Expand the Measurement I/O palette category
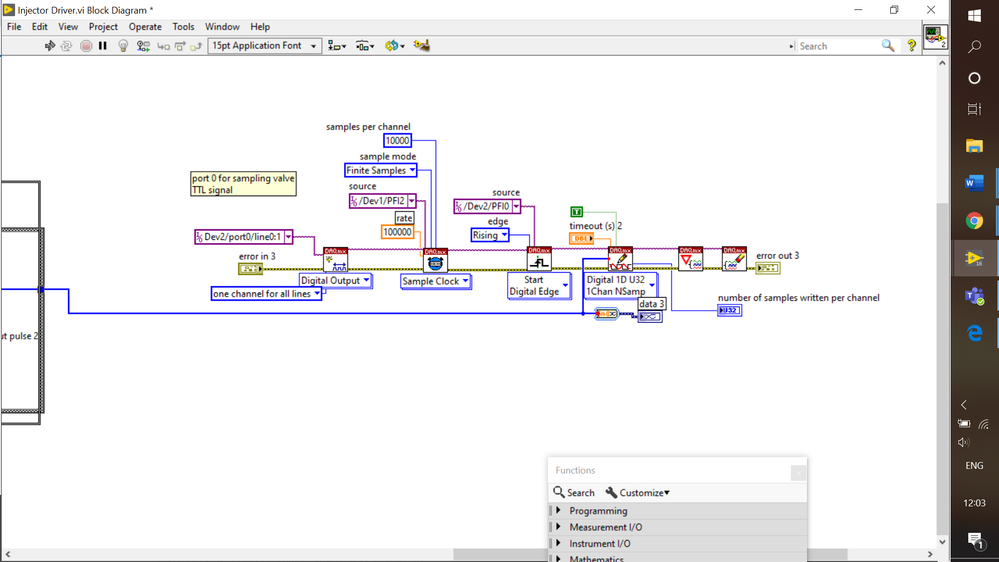 point(678,528)
